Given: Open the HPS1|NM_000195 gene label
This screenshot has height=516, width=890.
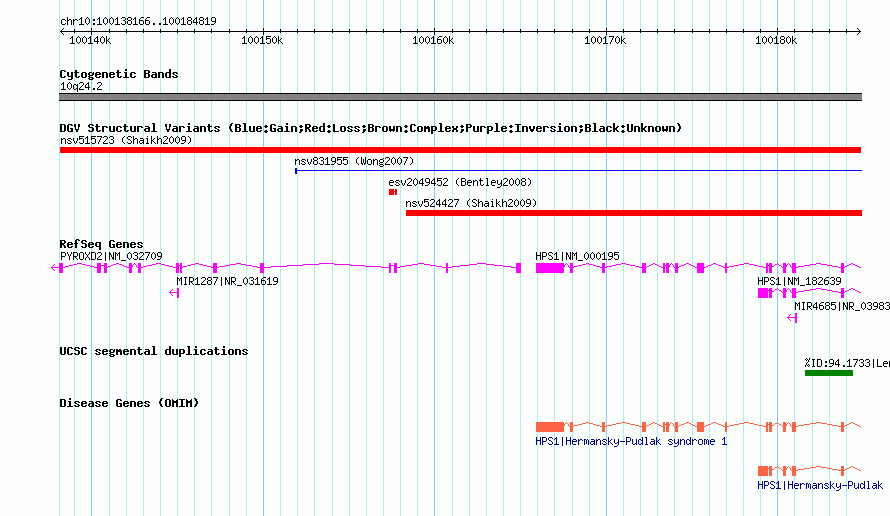Looking at the screenshot, I should 577,256.
